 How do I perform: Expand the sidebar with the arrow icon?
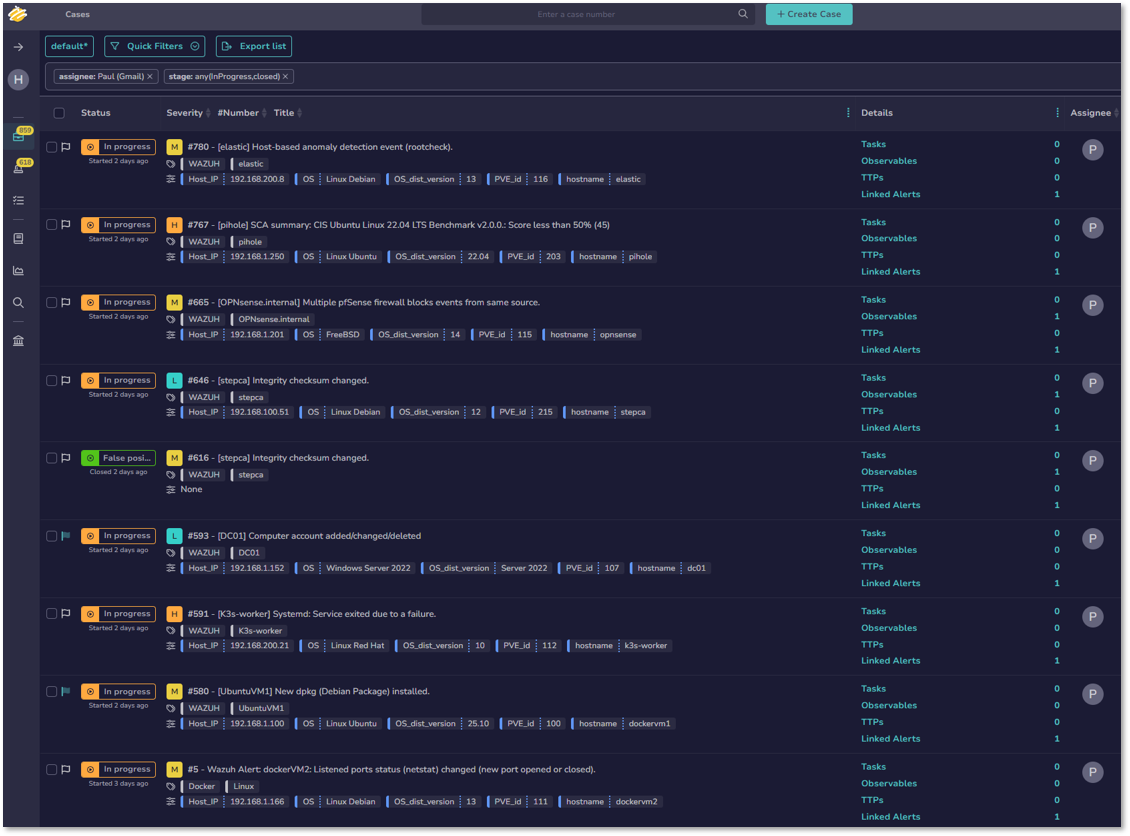click(18, 46)
